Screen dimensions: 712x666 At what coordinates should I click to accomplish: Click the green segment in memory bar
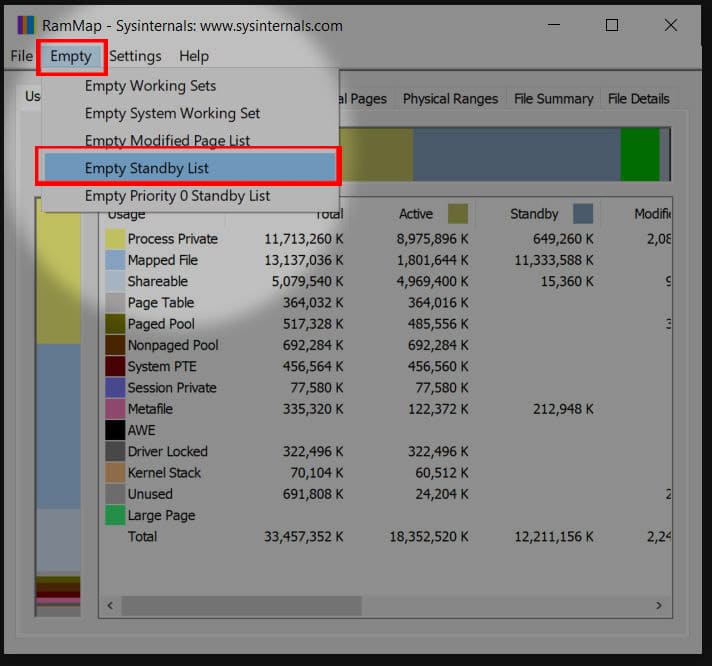coord(639,154)
